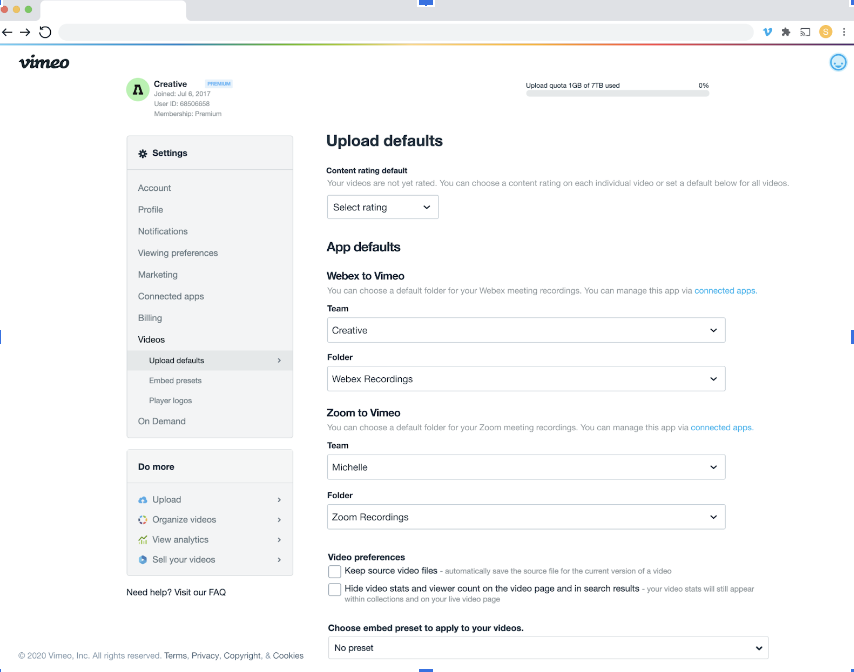Screen dimensions: 854x672
Task: Open the Terms link in footer
Action: coord(175,656)
